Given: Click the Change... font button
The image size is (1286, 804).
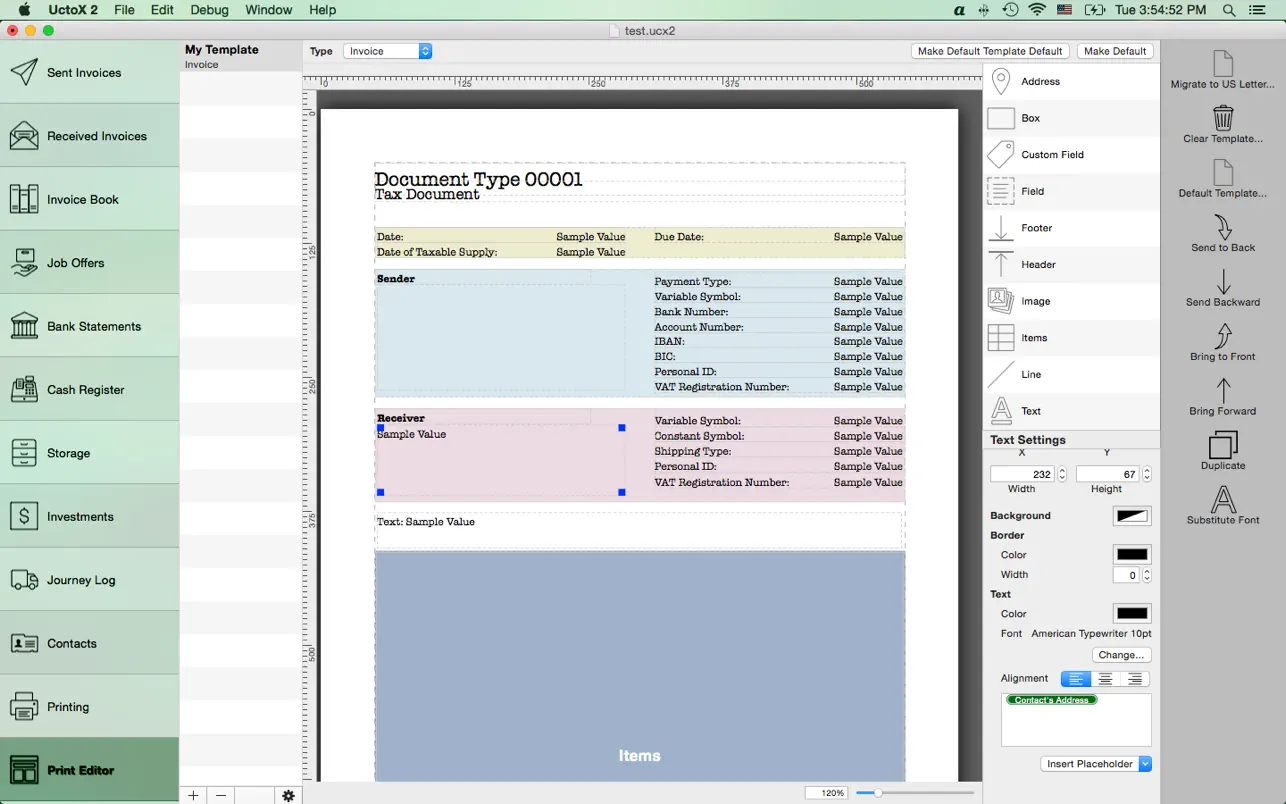Looking at the screenshot, I should click(1120, 655).
